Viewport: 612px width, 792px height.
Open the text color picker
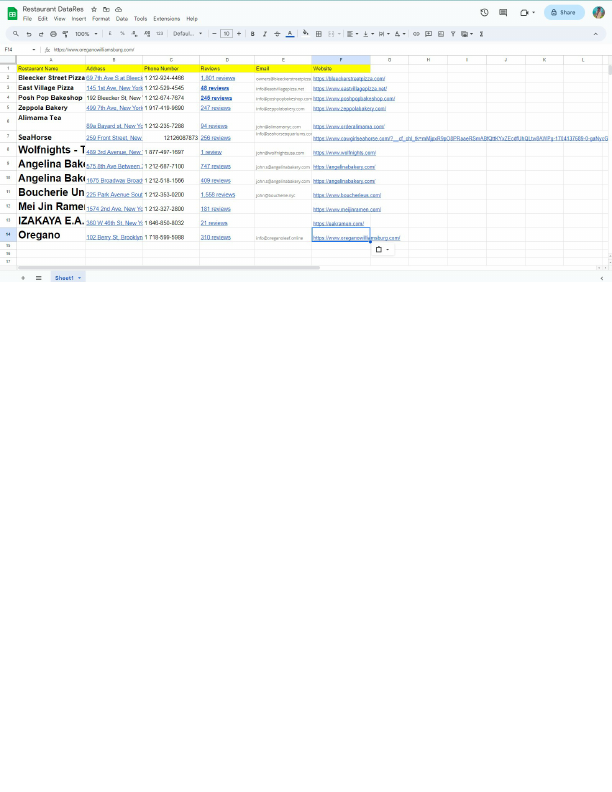pyautogui.click(x=290, y=34)
